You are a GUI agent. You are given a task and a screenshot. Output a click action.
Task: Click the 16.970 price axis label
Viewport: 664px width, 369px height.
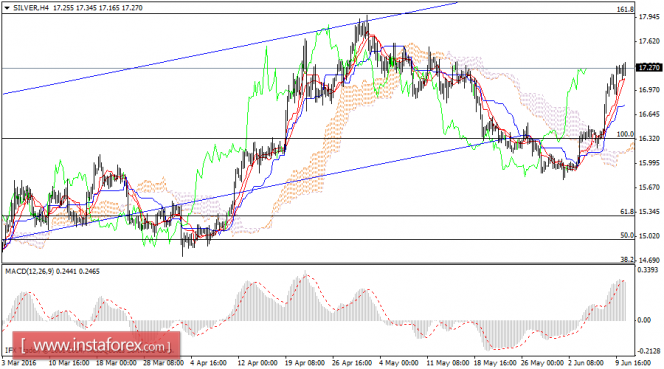649,90
